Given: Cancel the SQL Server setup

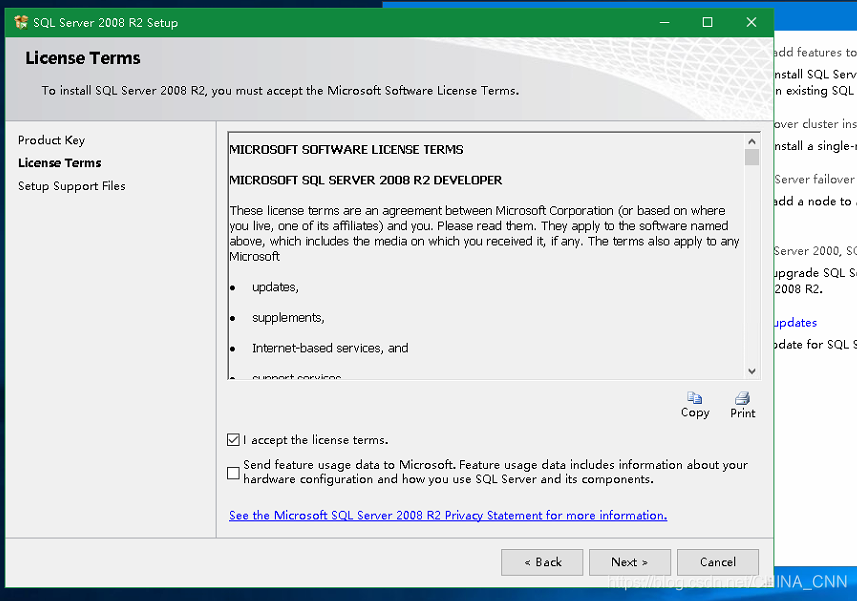Looking at the screenshot, I should point(718,562).
